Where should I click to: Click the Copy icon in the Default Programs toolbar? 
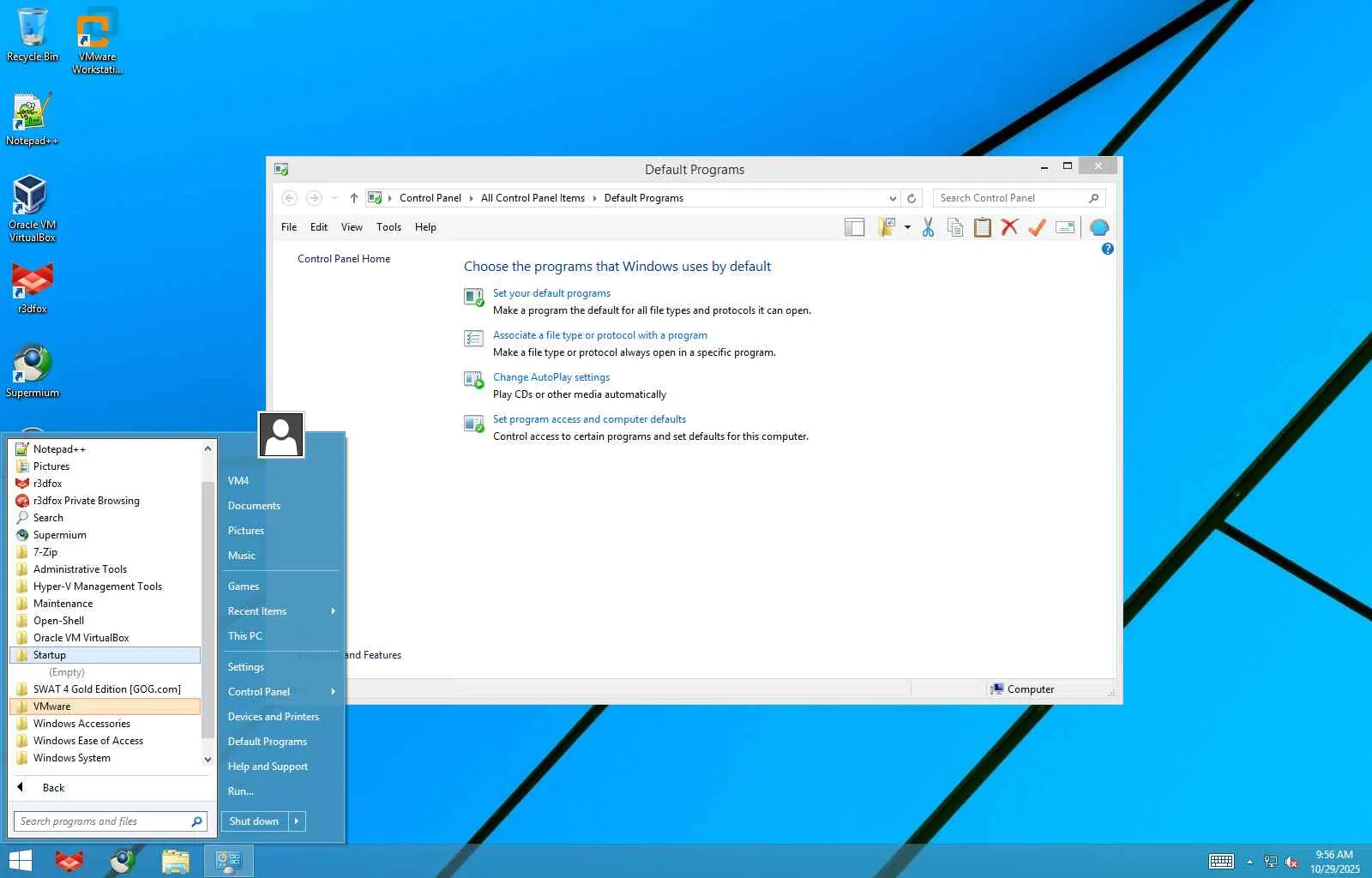[x=955, y=227]
